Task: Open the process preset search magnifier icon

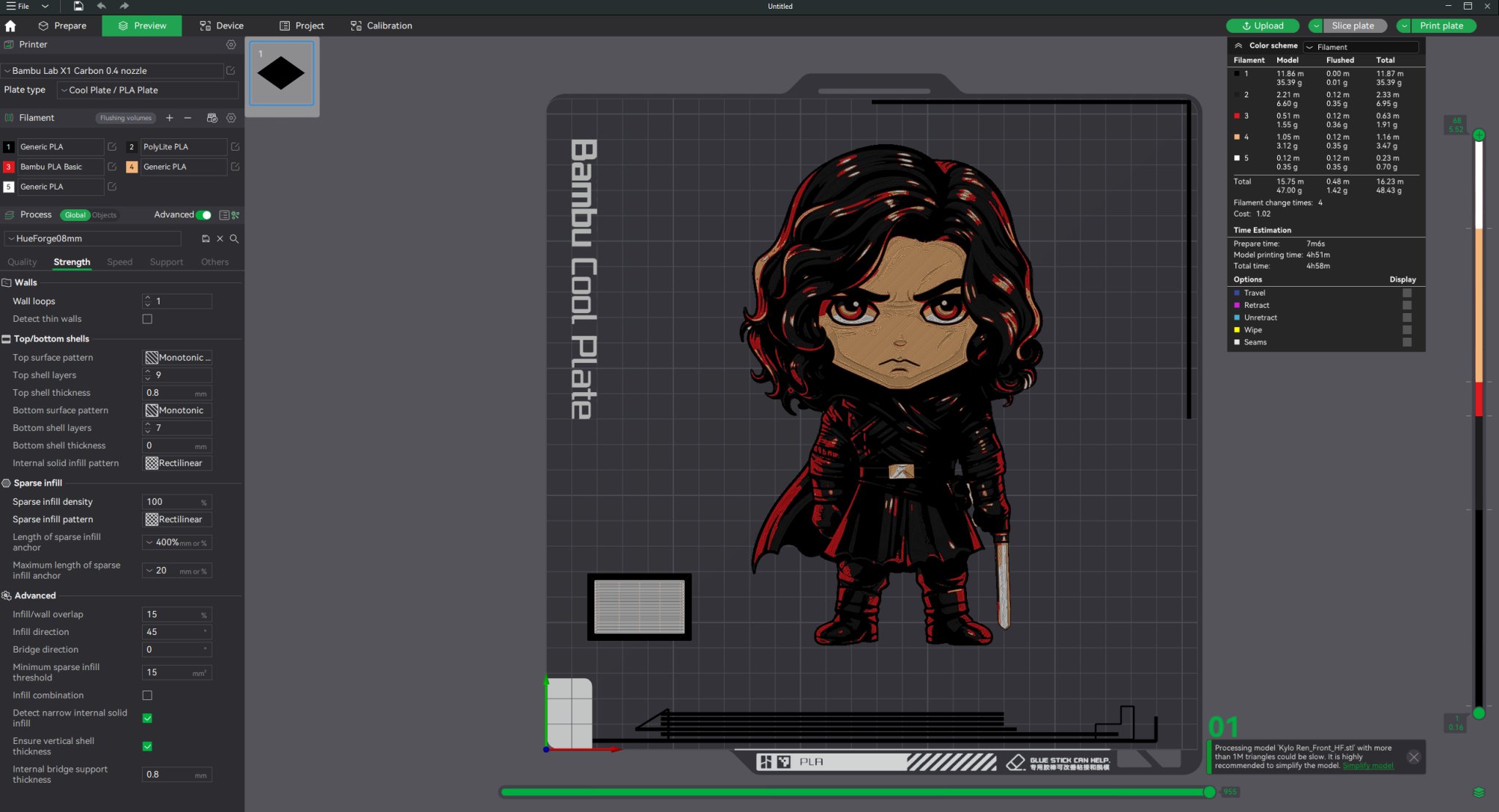Action: coord(234,238)
